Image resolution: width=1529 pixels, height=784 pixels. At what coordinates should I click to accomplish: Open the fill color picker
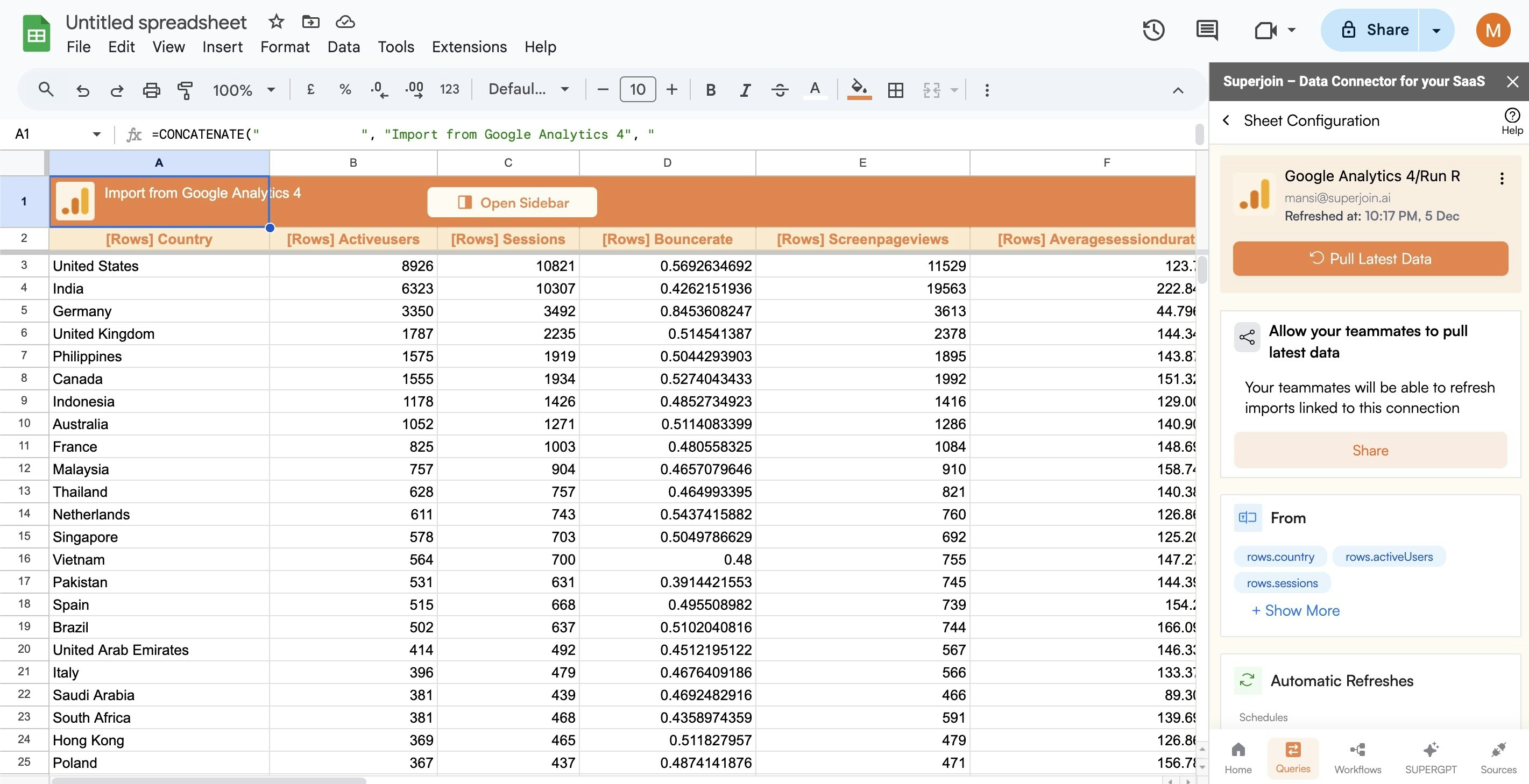pos(858,89)
